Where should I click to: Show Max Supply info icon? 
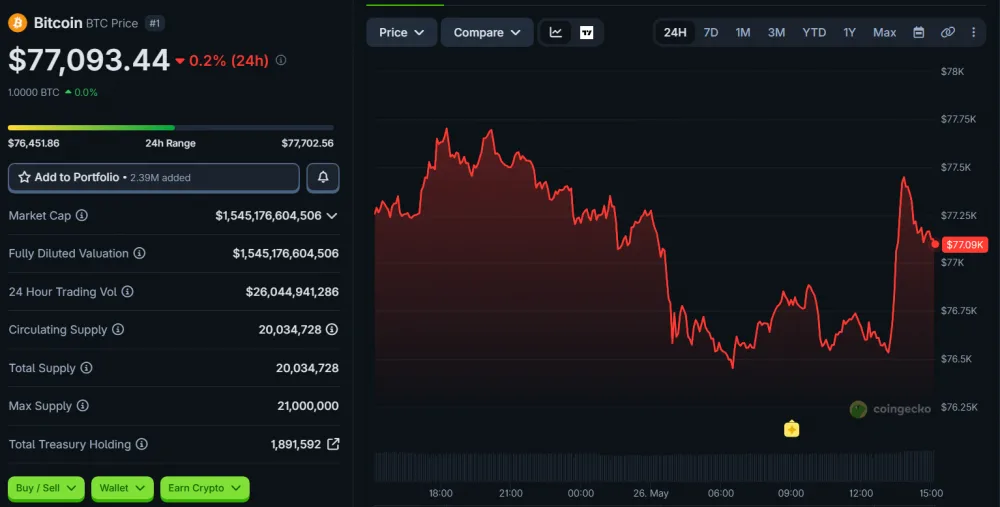(82, 406)
